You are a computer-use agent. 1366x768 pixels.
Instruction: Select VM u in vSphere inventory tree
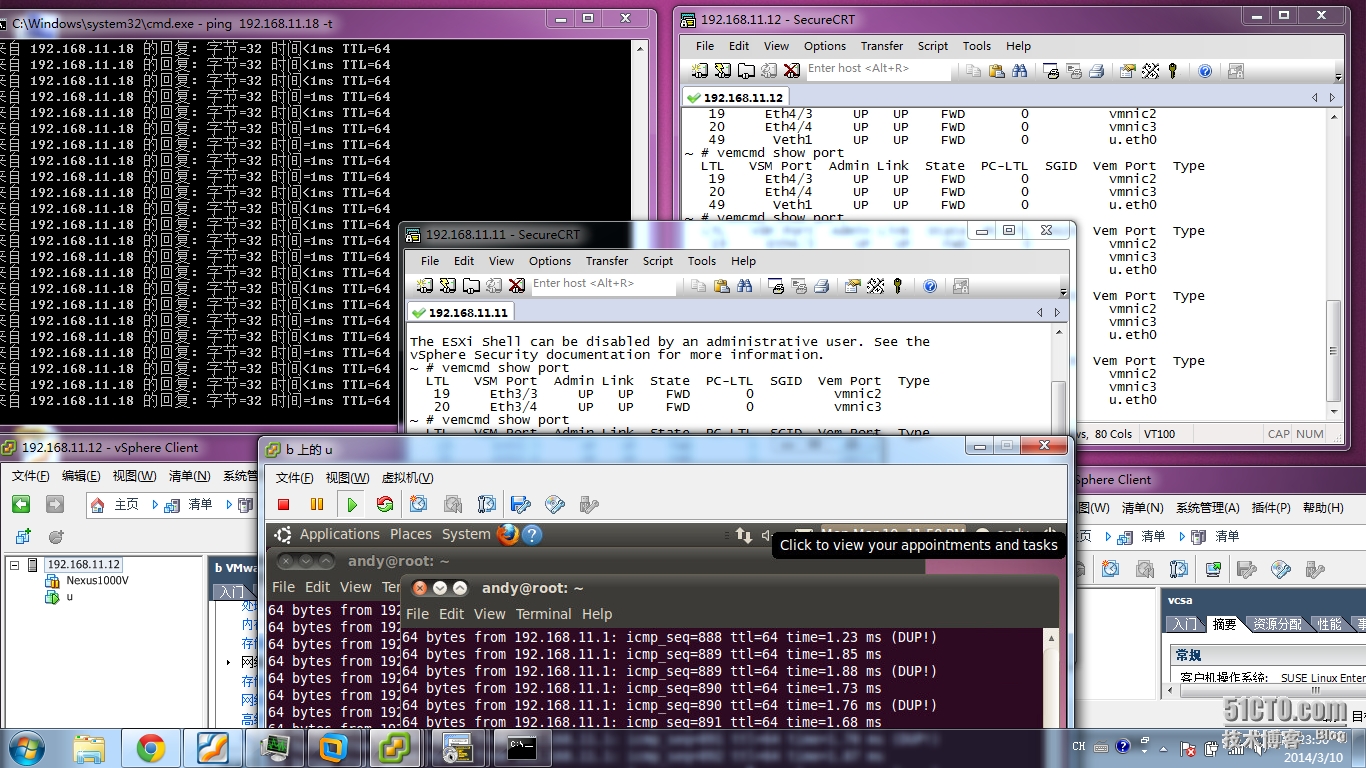[69, 597]
